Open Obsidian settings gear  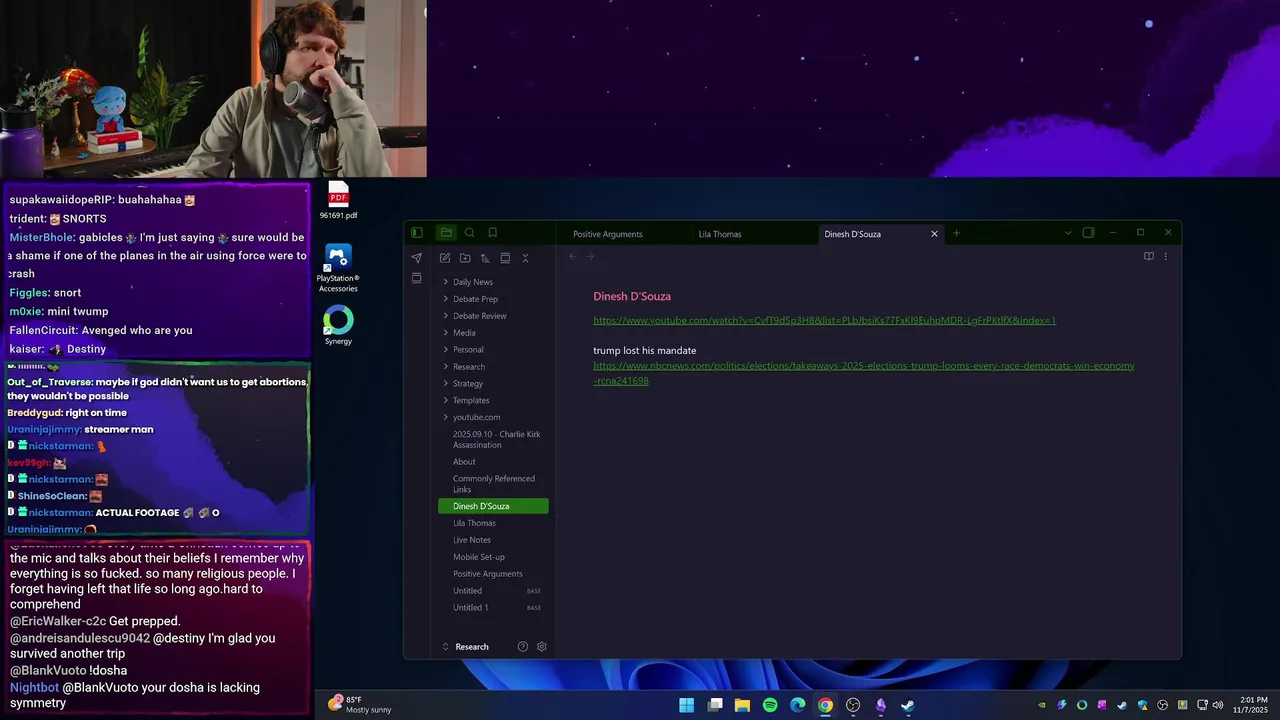click(542, 647)
